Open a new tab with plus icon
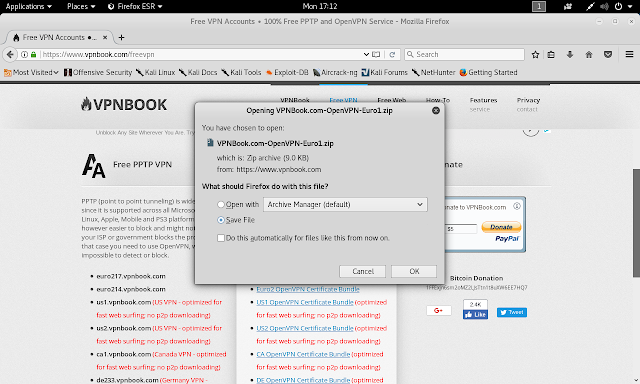Viewport: 640px width, 384px height. (121, 38)
